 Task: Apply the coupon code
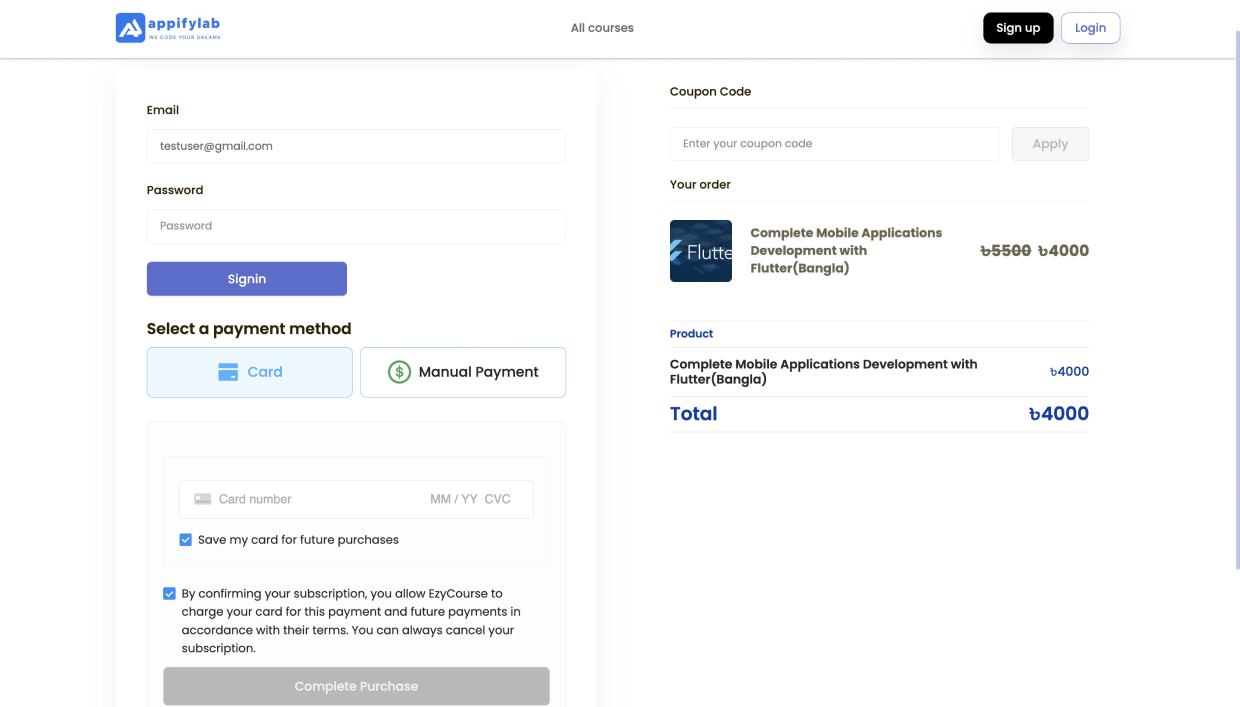[1050, 144]
